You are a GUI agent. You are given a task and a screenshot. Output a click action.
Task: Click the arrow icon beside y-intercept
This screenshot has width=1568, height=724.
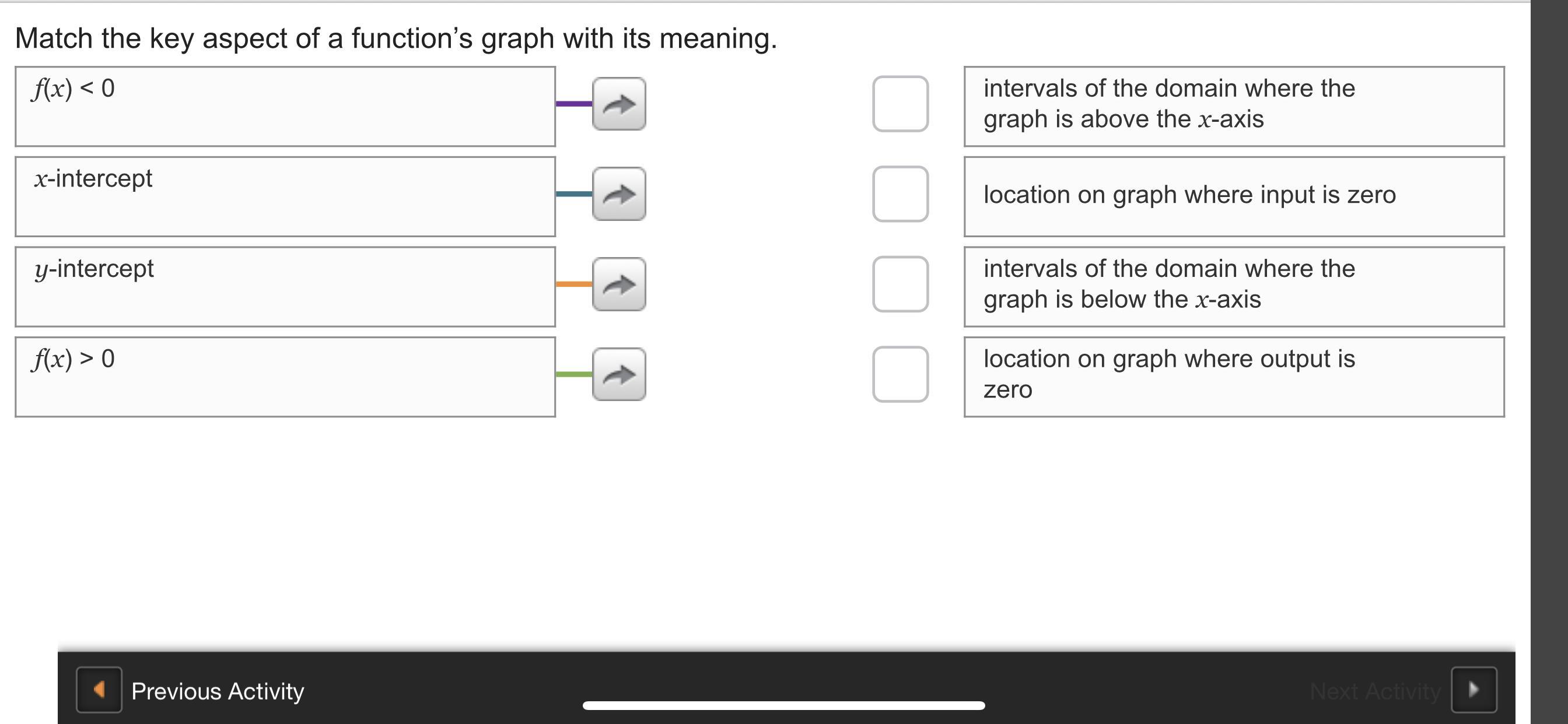tap(619, 284)
